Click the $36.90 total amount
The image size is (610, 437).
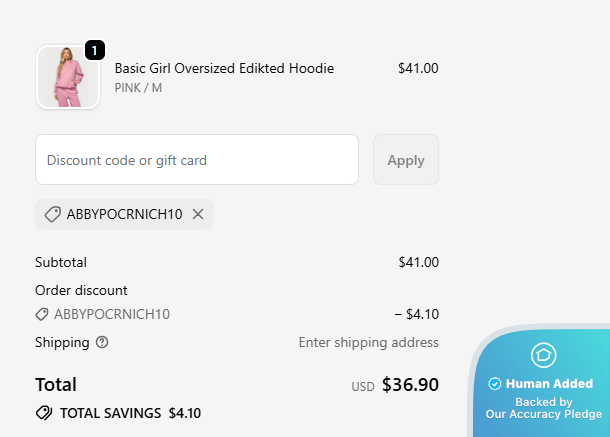pos(410,385)
